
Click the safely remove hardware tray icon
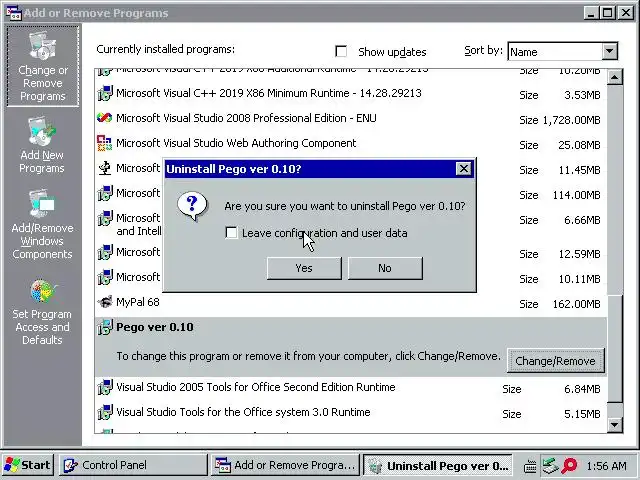click(x=550, y=466)
